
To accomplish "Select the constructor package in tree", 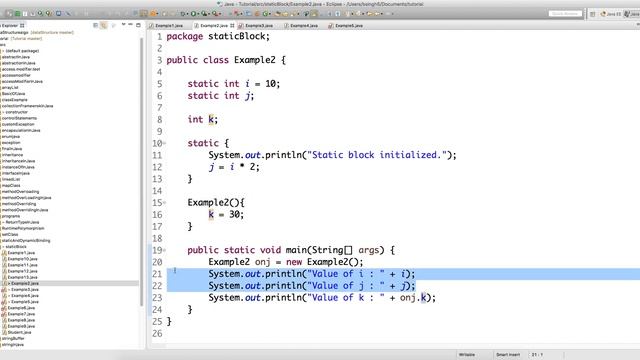I will [x=16, y=112].
